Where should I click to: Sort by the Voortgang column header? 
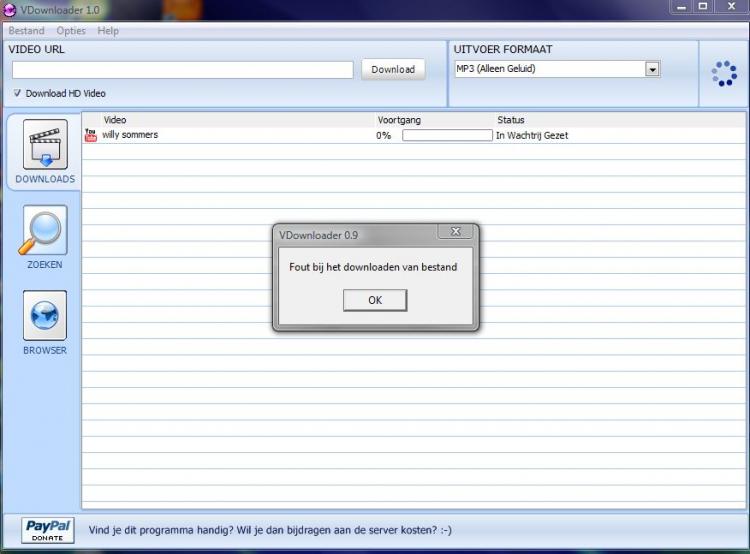click(x=399, y=120)
